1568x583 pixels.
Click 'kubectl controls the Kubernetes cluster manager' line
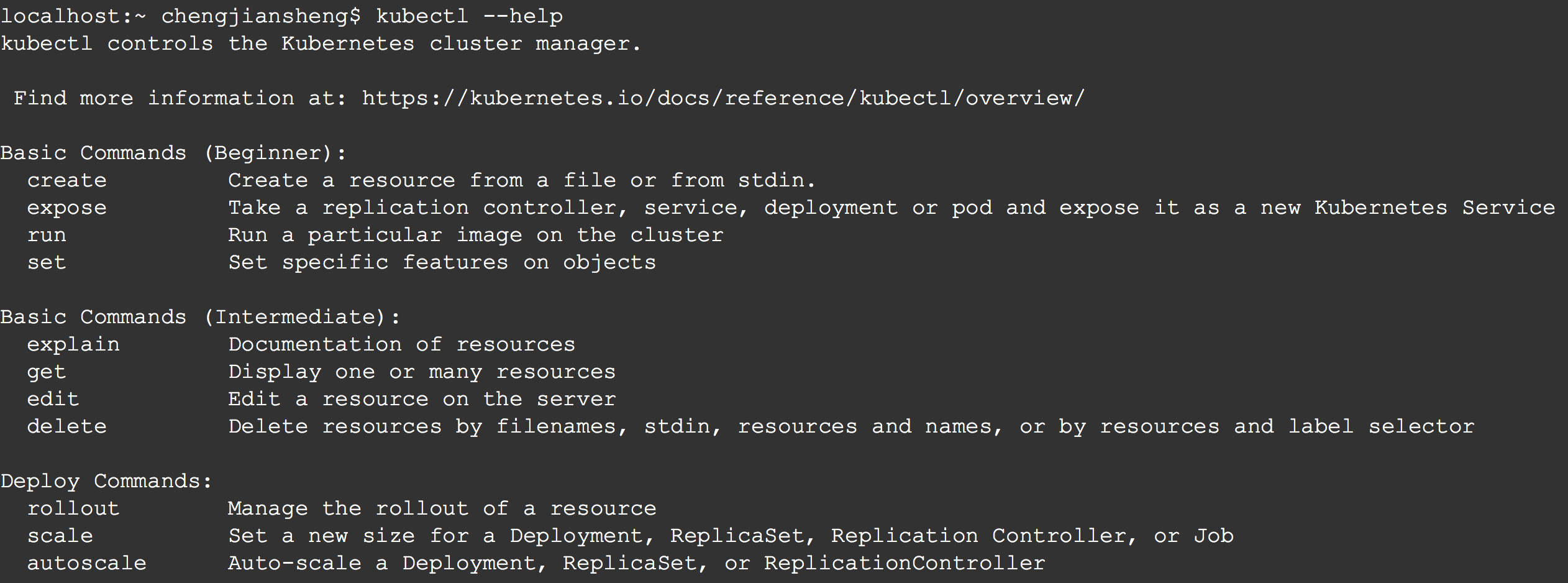click(321, 44)
